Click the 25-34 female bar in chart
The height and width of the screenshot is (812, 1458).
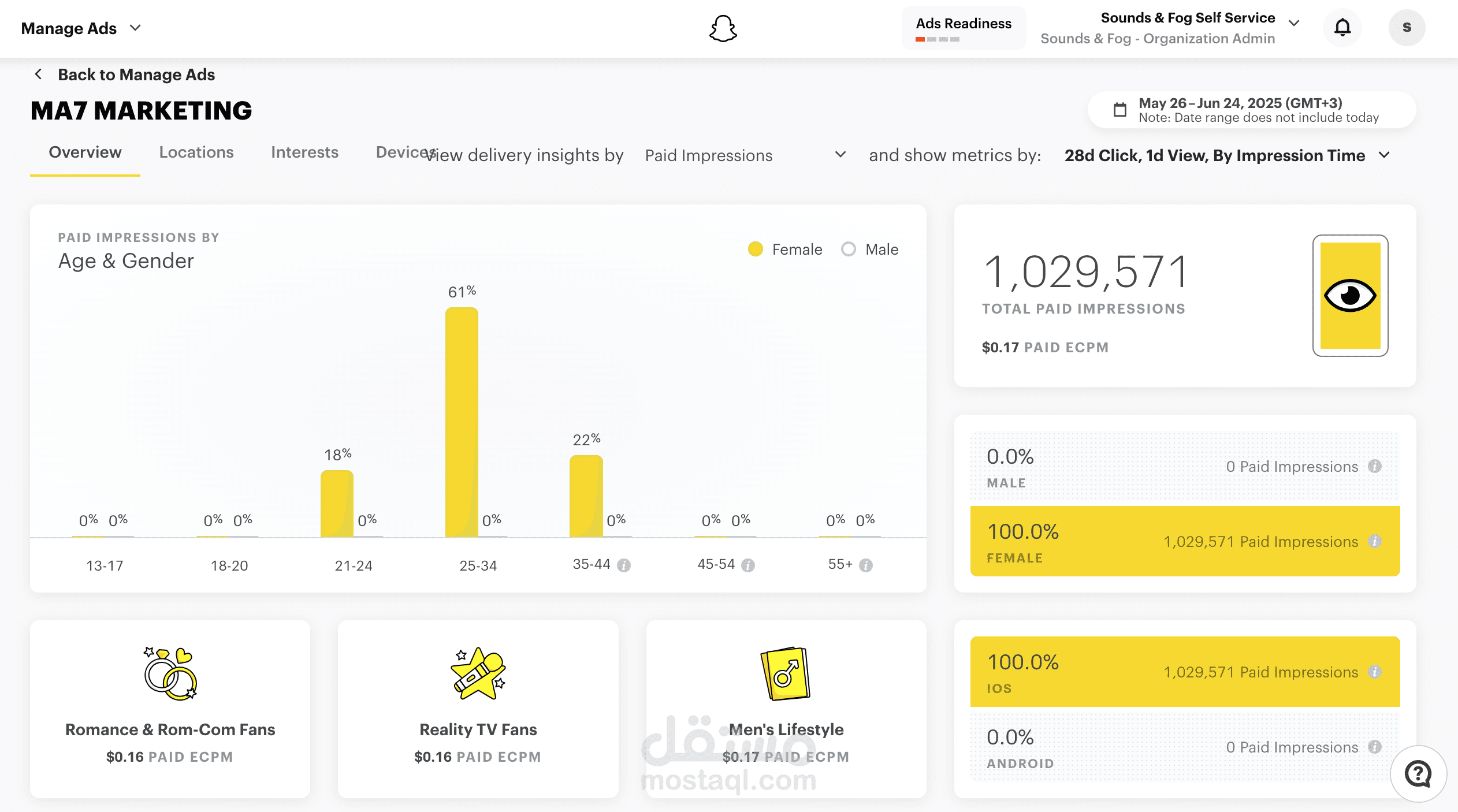[461, 422]
